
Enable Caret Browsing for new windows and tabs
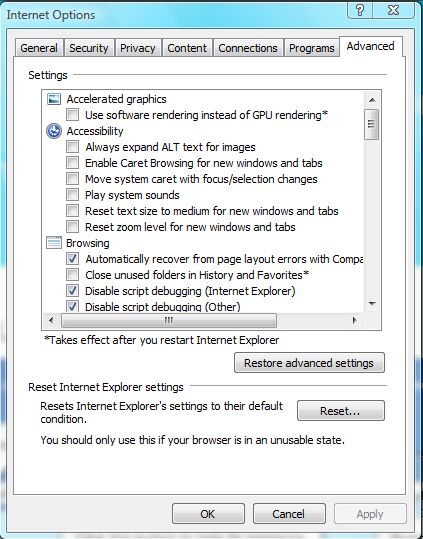click(x=73, y=163)
